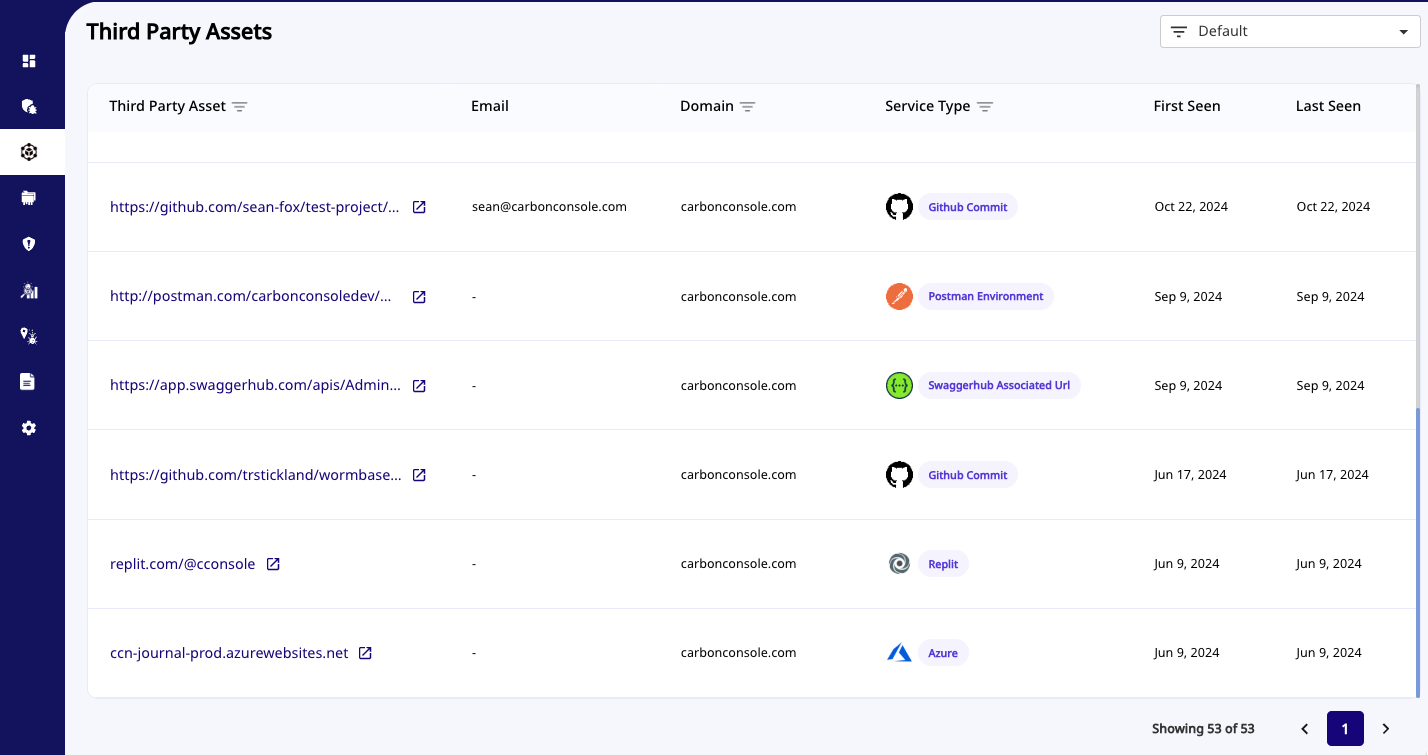Open the ccn-journal-prod.azurewebsites.net link
1428x755 pixels.
229,653
